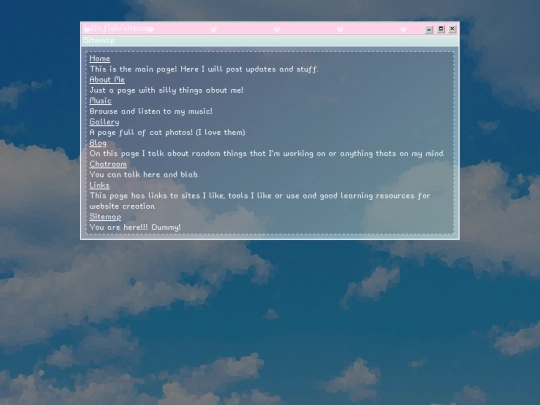Visit the Gallery link
Screen dimensions: 540x405
pos(104,122)
